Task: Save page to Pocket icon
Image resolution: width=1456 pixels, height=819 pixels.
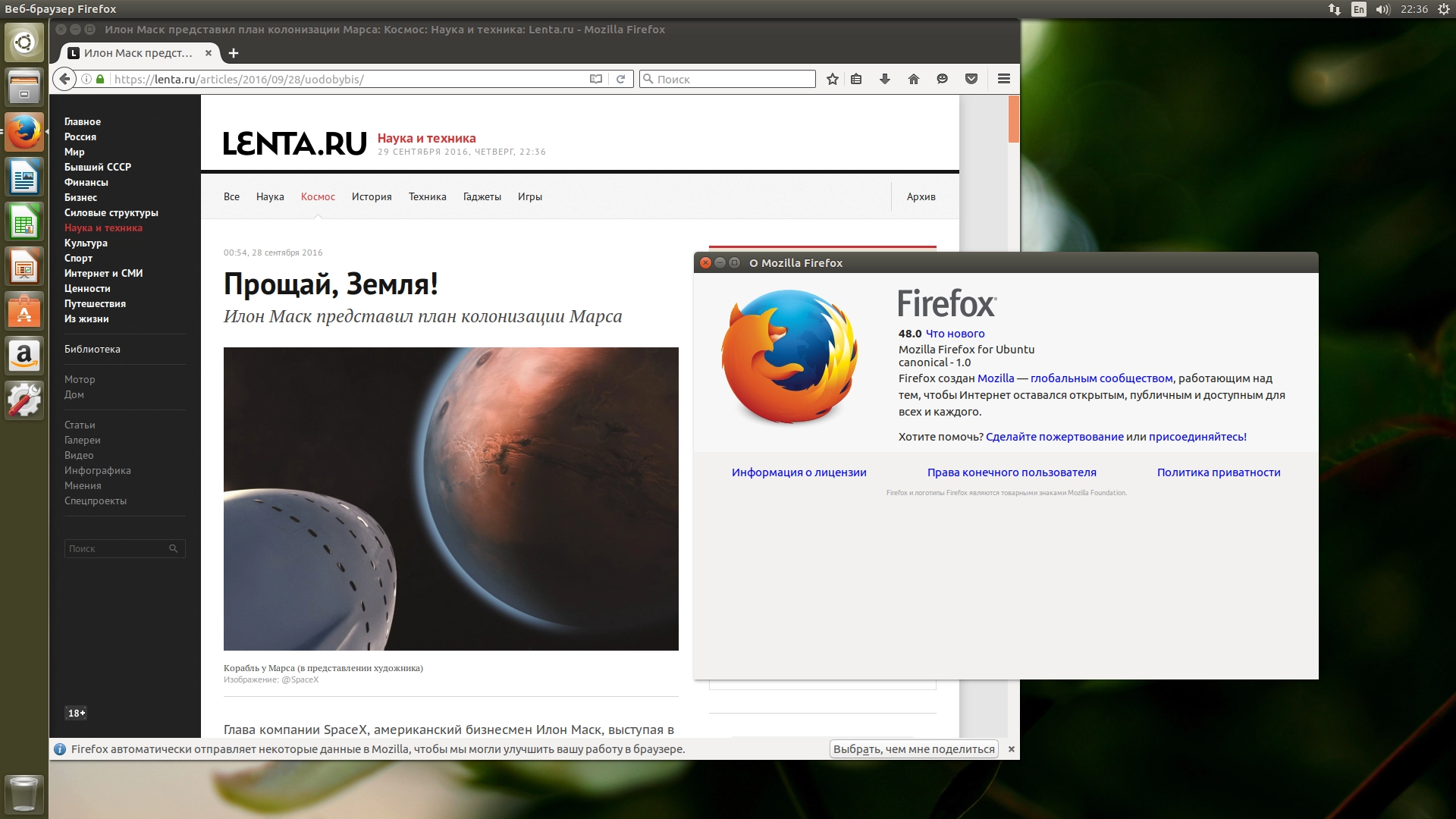Action: click(x=971, y=79)
